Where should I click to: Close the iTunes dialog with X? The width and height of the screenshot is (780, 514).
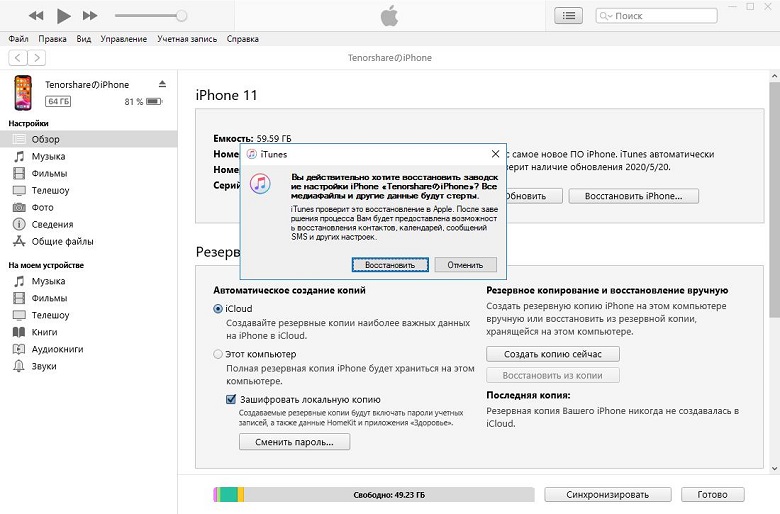(x=495, y=154)
